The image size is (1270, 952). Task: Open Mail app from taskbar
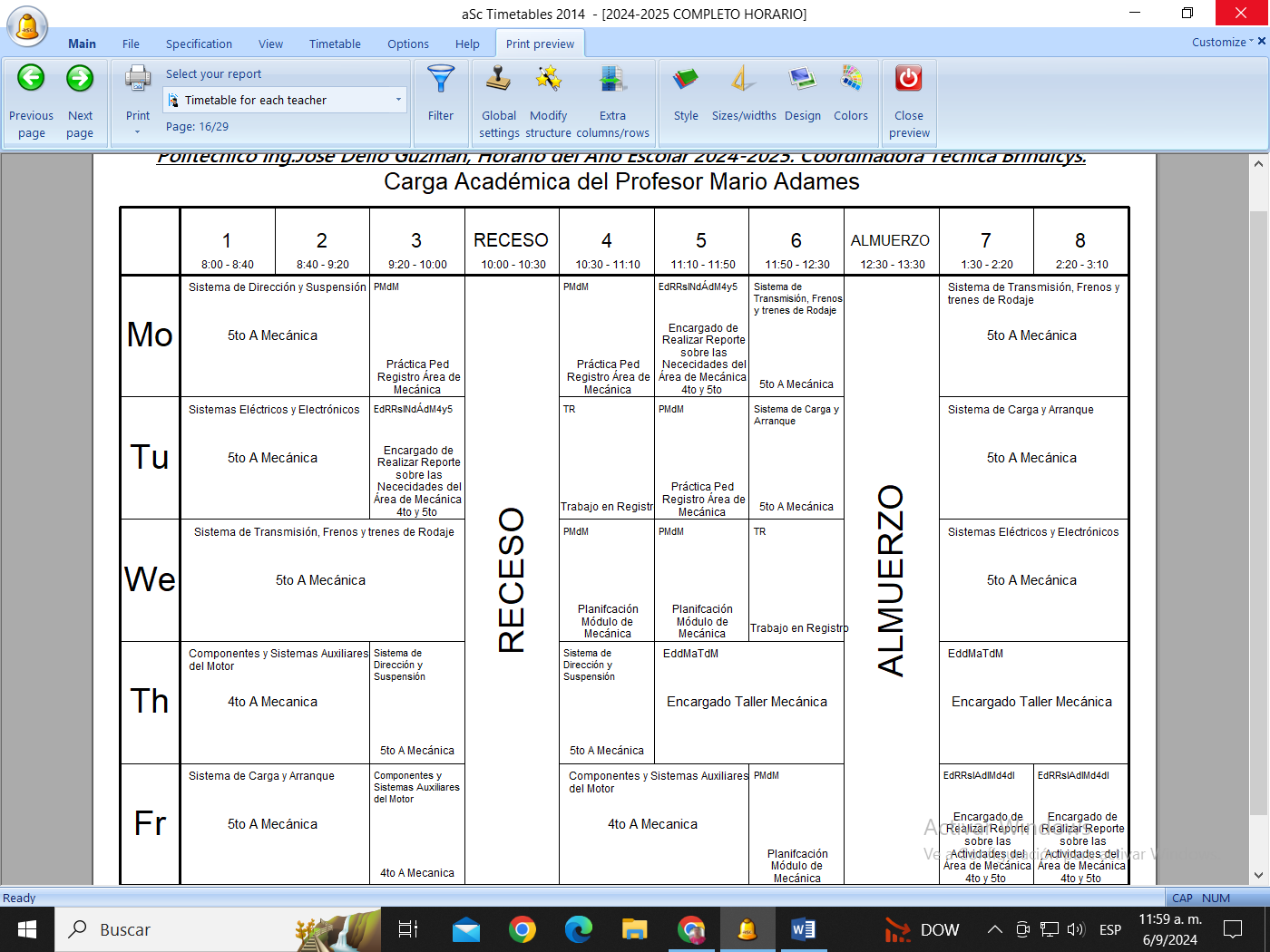pos(466,929)
